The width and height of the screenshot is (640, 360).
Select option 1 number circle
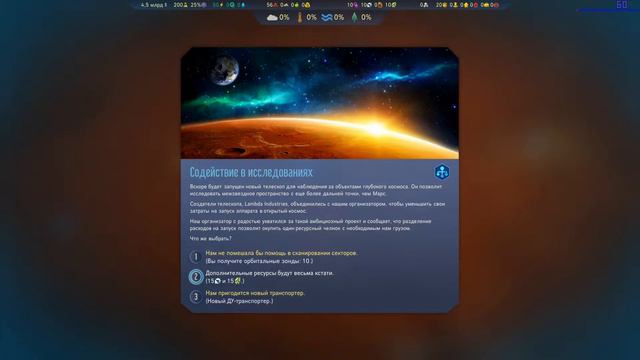tap(196, 257)
